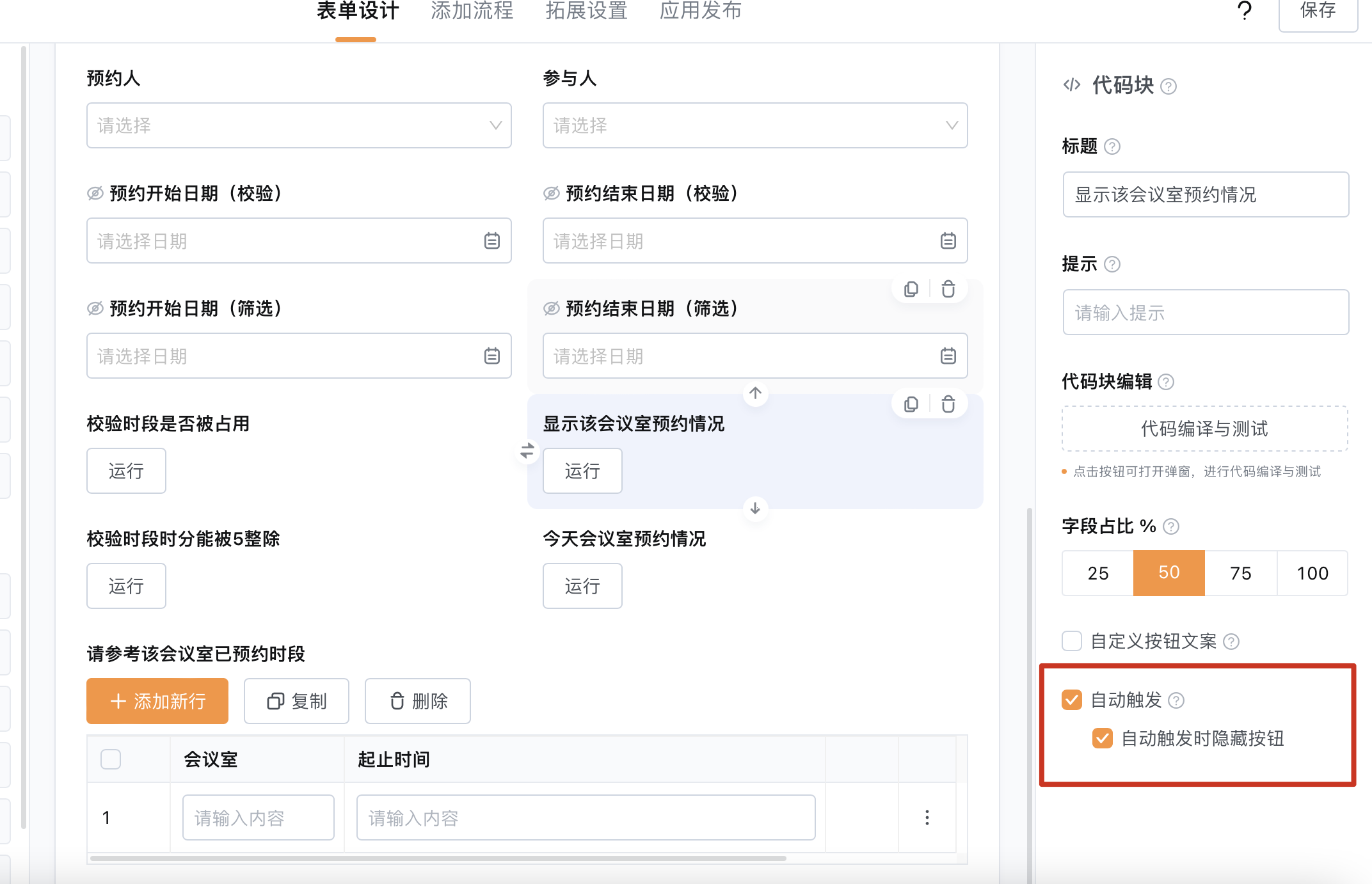Screen dimensions: 1372x884
Task: Set field width to 100 percent
Action: click(x=1312, y=573)
